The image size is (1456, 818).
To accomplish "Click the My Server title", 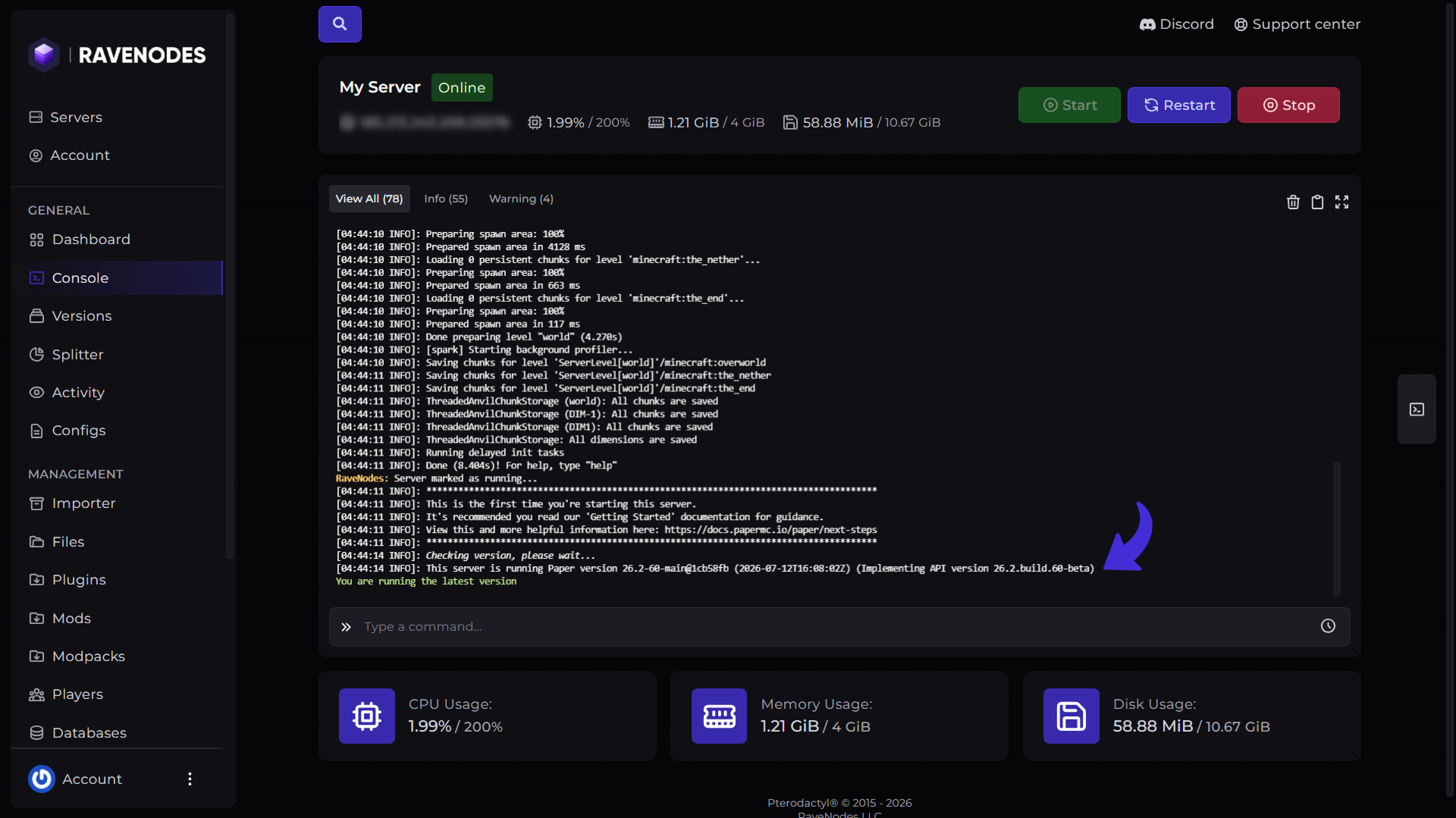I will point(380,87).
